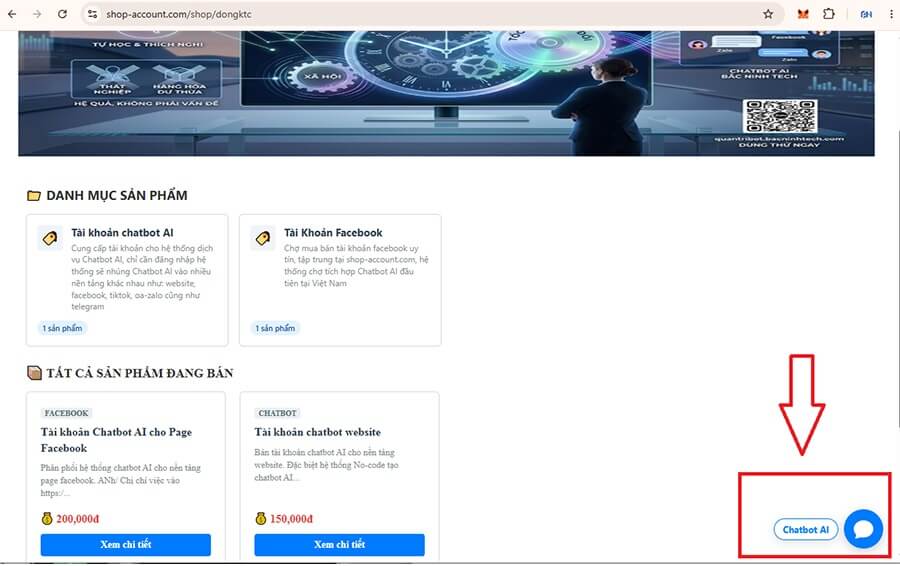Click the Phân phối hệ thống chatbot AI description
The height and width of the screenshot is (566, 900).
coord(121,480)
